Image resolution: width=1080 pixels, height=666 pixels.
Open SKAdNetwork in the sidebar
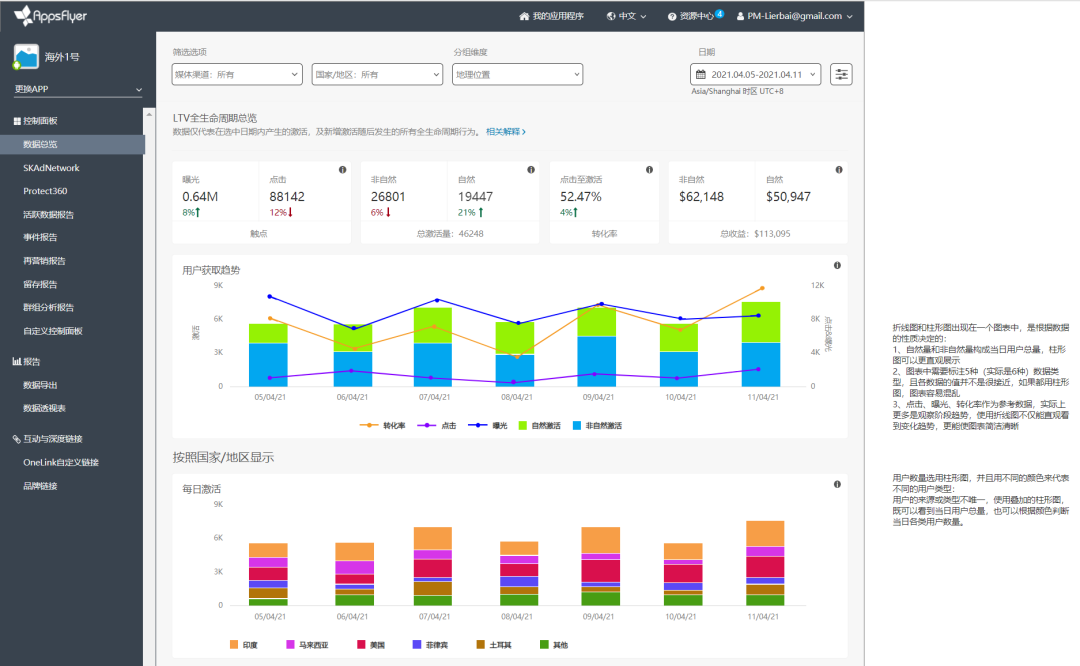51,168
